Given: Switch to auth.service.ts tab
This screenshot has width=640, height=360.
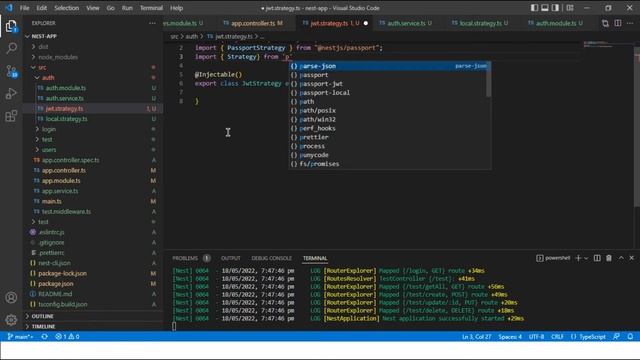Looking at the screenshot, I should 405,23.
